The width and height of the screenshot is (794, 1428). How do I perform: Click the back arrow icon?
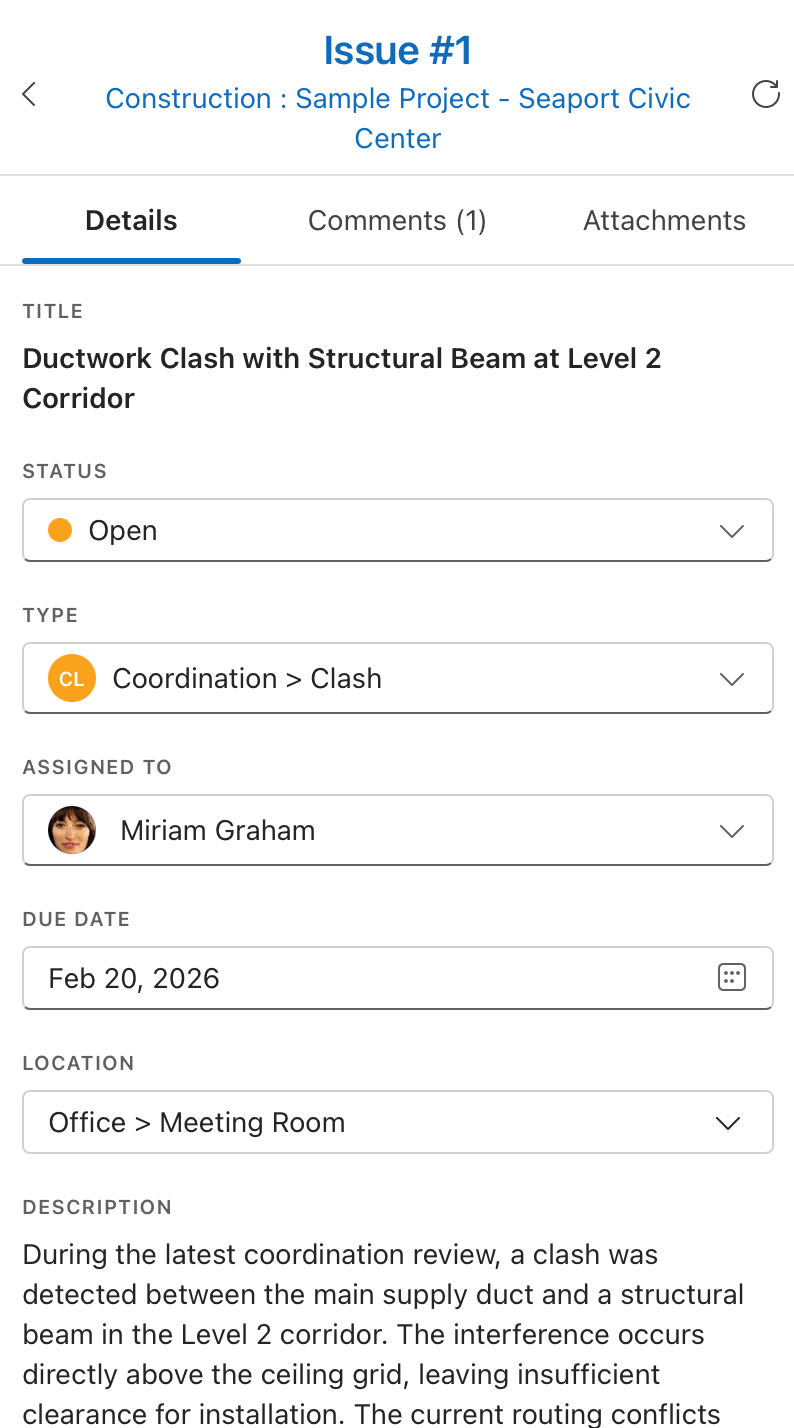pyautogui.click(x=29, y=95)
